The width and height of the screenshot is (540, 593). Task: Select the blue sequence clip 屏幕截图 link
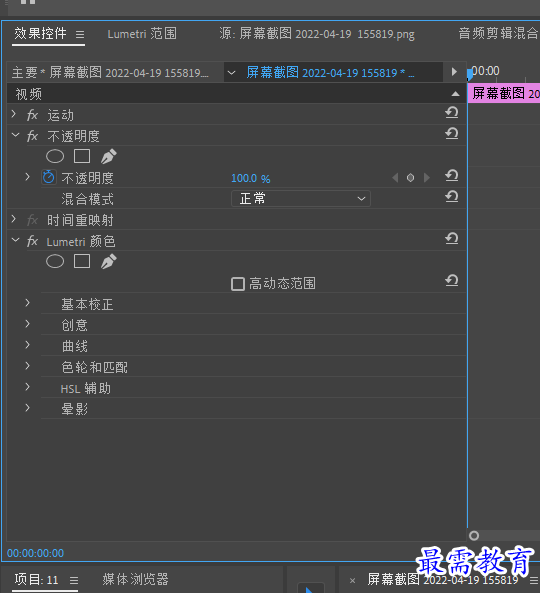click(331, 72)
